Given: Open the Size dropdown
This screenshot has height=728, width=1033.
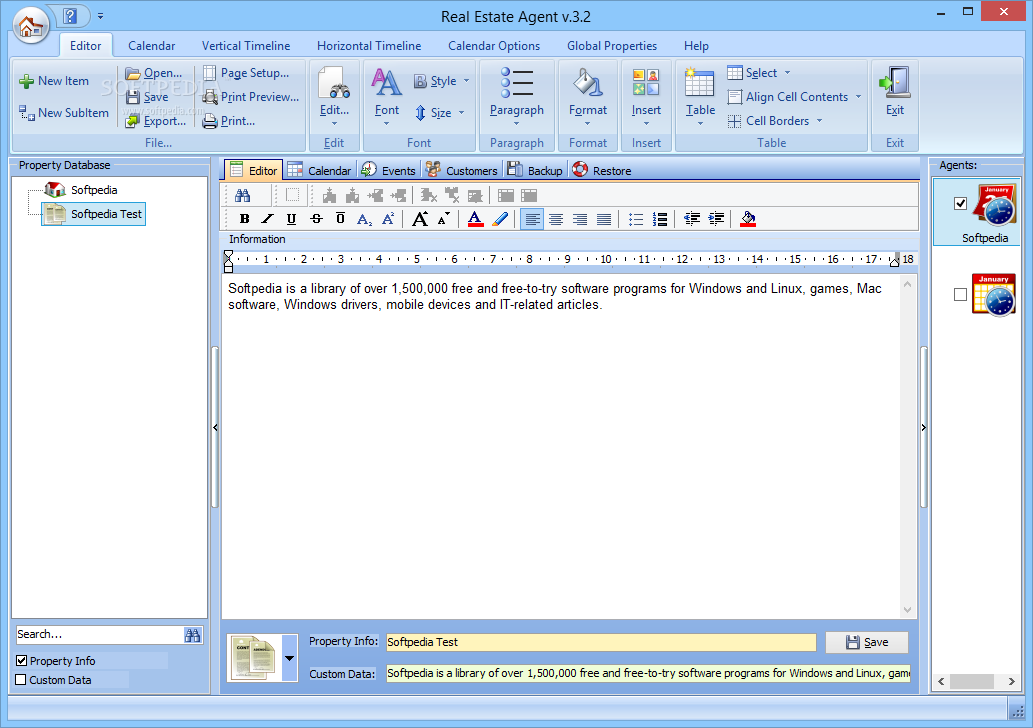Looking at the screenshot, I should point(439,113).
